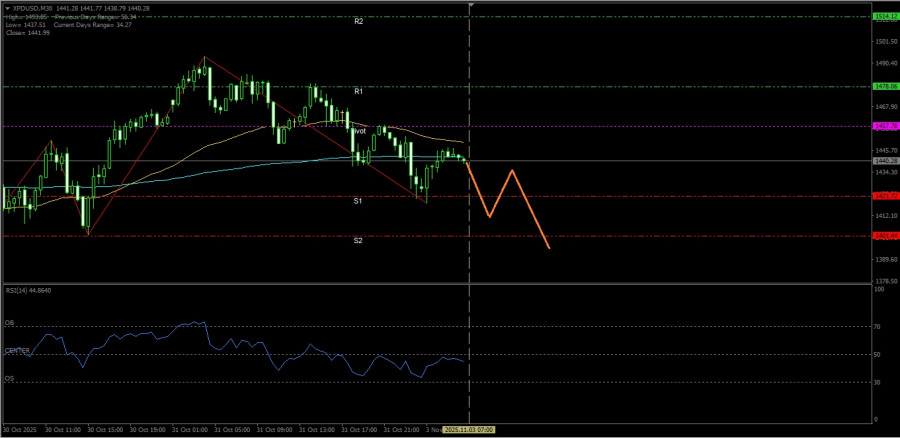Click the S1 support label
Viewport: 900px width, 438px height.
click(358, 201)
